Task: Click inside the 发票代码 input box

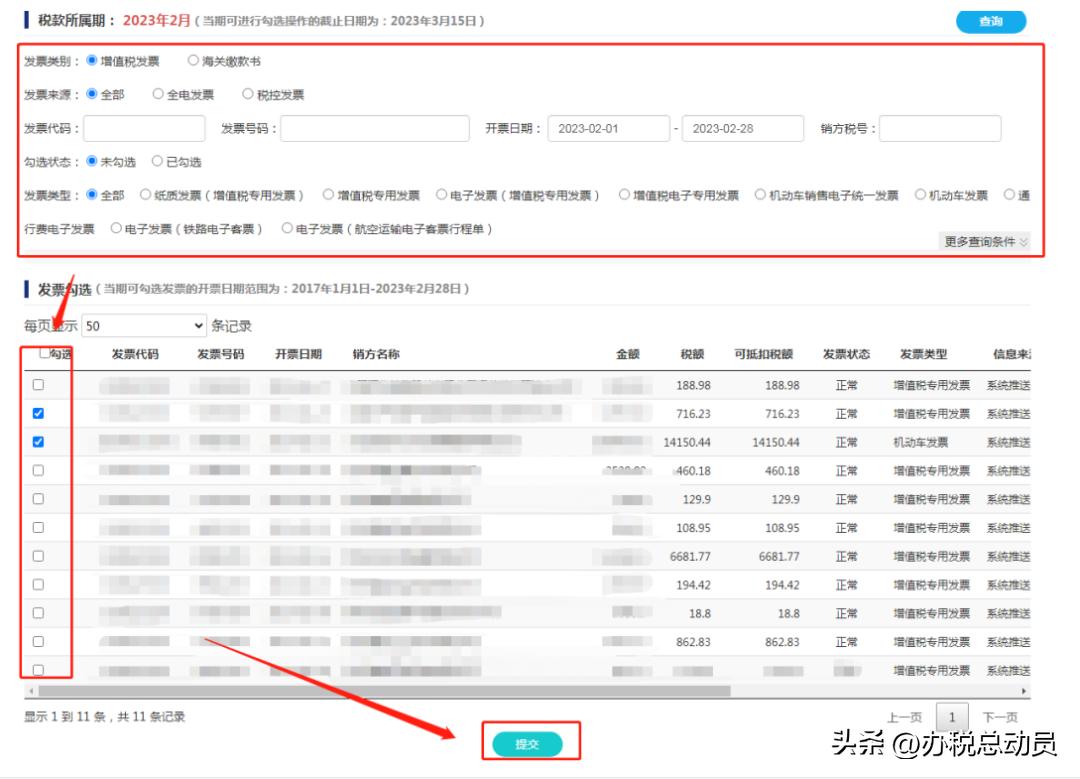Action: click(x=145, y=128)
